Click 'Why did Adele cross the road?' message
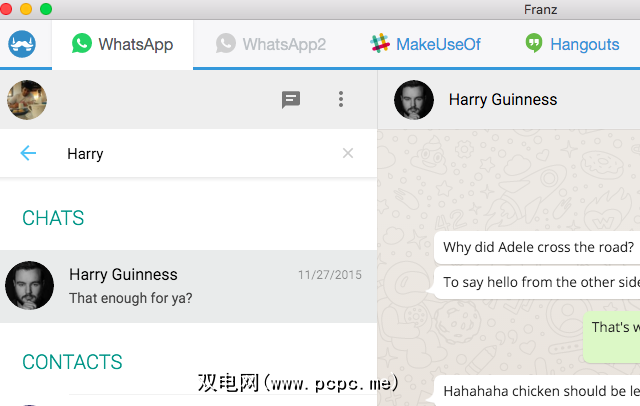 [538, 247]
